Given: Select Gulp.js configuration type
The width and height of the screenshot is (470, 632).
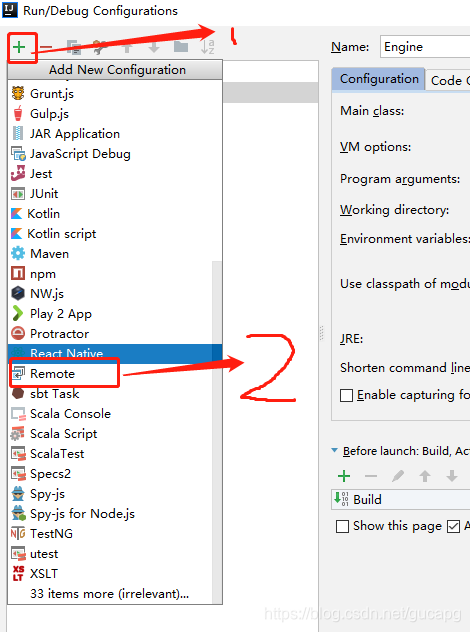Looking at the screenshot, I should click(115, 114).
